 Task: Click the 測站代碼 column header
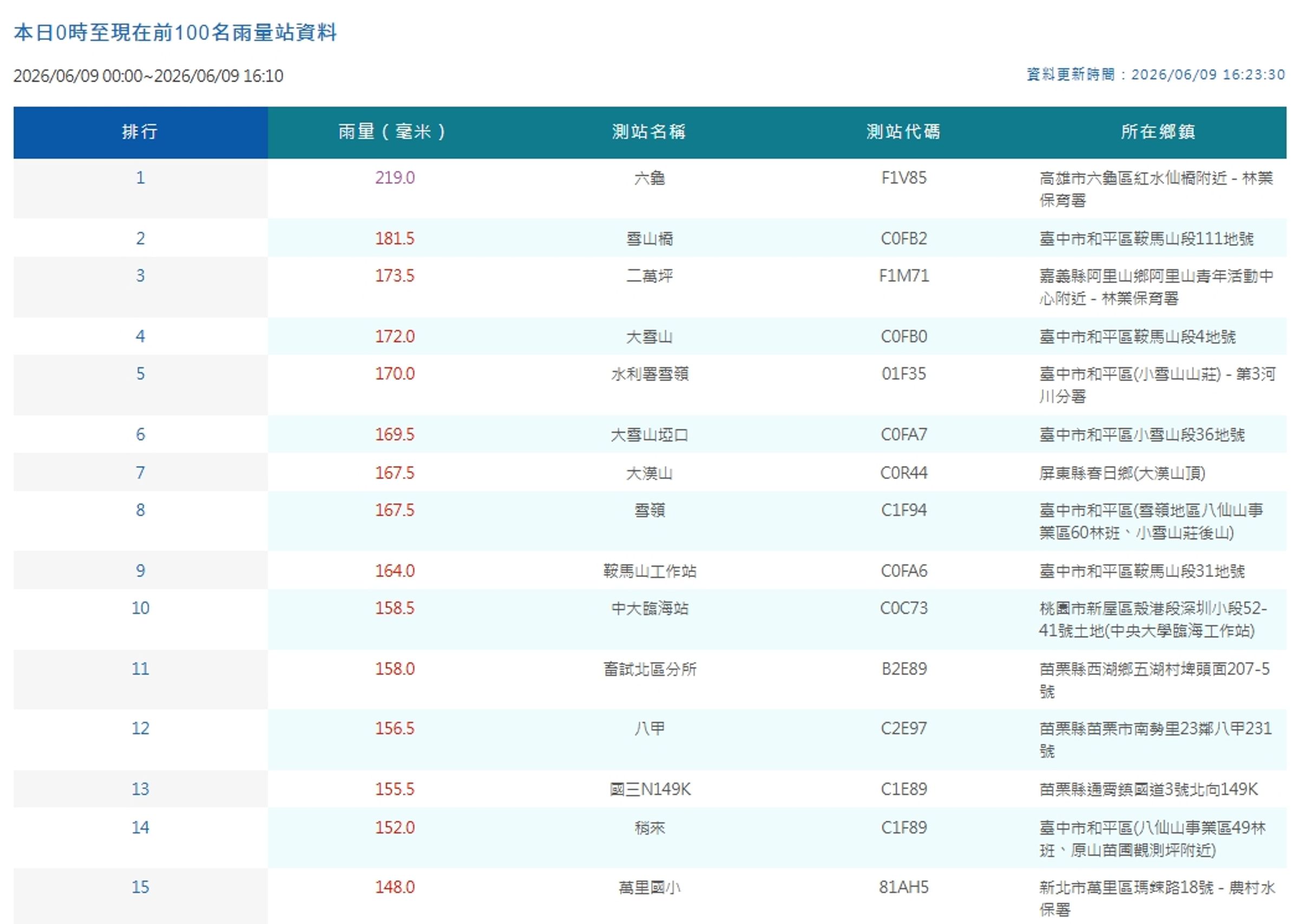tap(903, 132)
